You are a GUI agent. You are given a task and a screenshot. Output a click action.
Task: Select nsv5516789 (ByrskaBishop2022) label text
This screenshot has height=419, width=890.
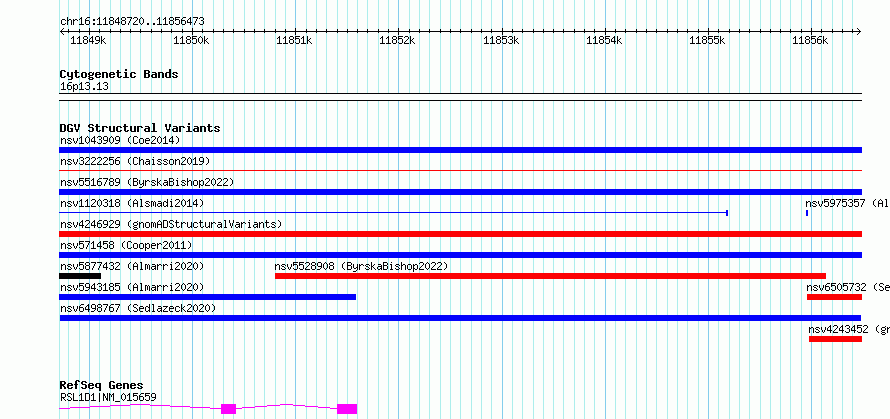click(147, 182)
